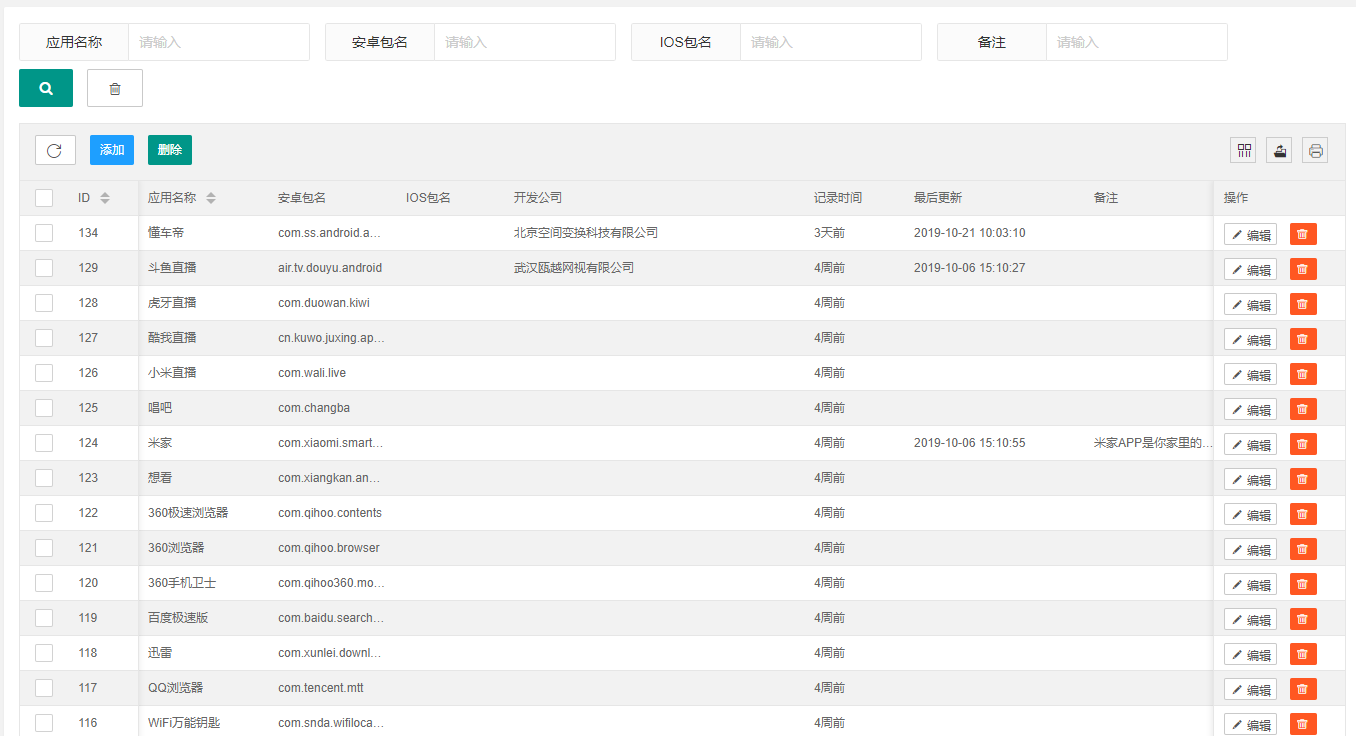Click package name com.duowan.kiwi

[324, 303]
